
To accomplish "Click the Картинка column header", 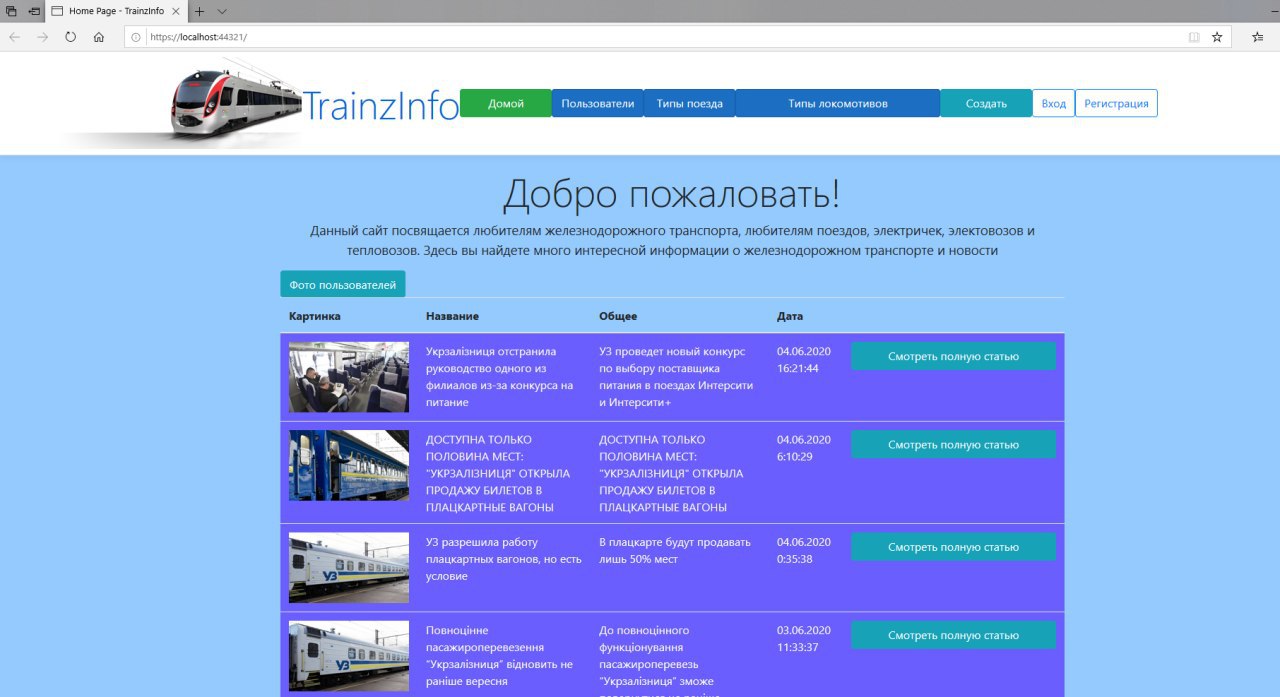I will 315,316.
